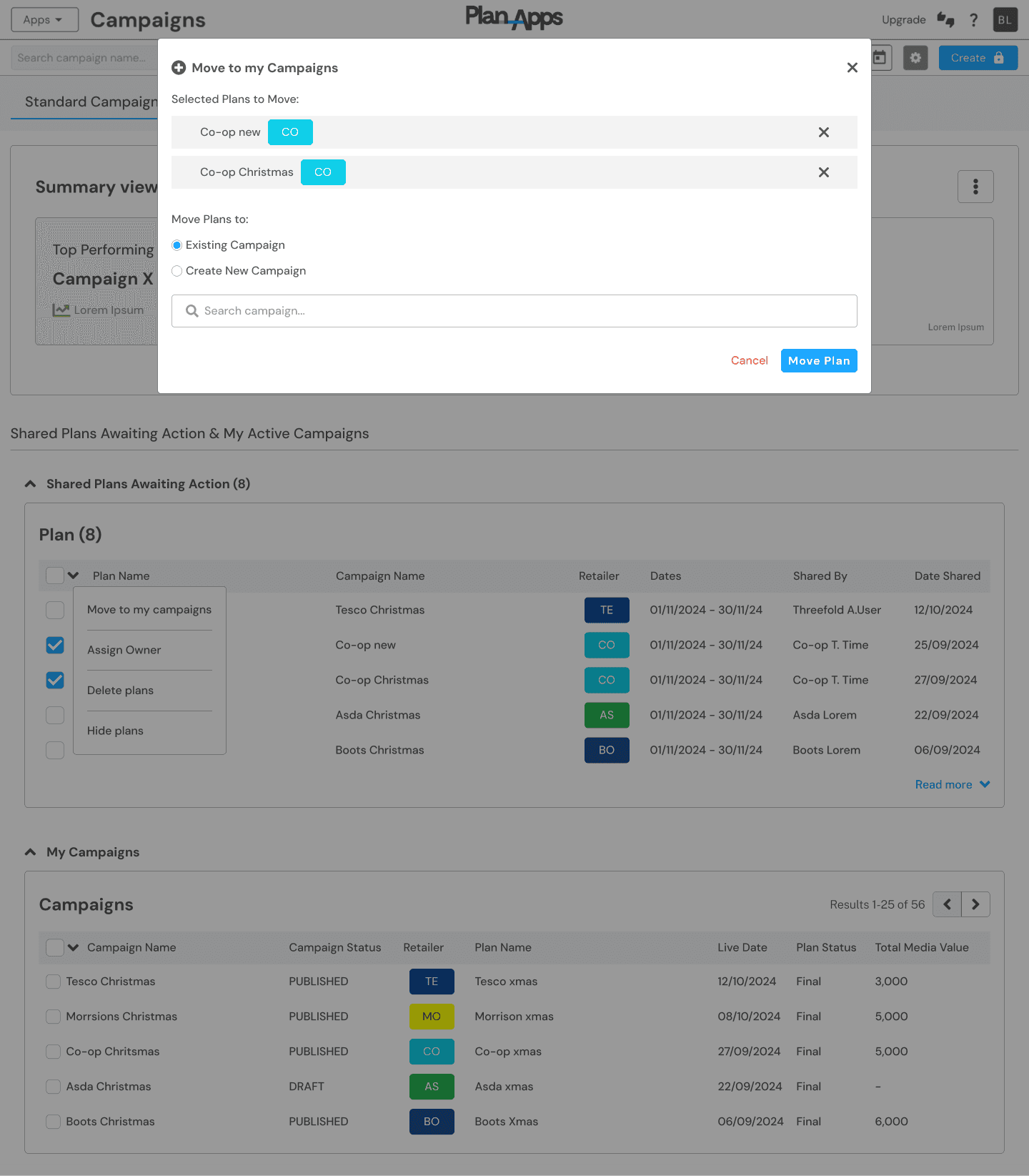Toggle Plan table bulk actions chevron
Image resolution: width=1029 pixels, height=1176 pixels.
(x=74, y=575)
